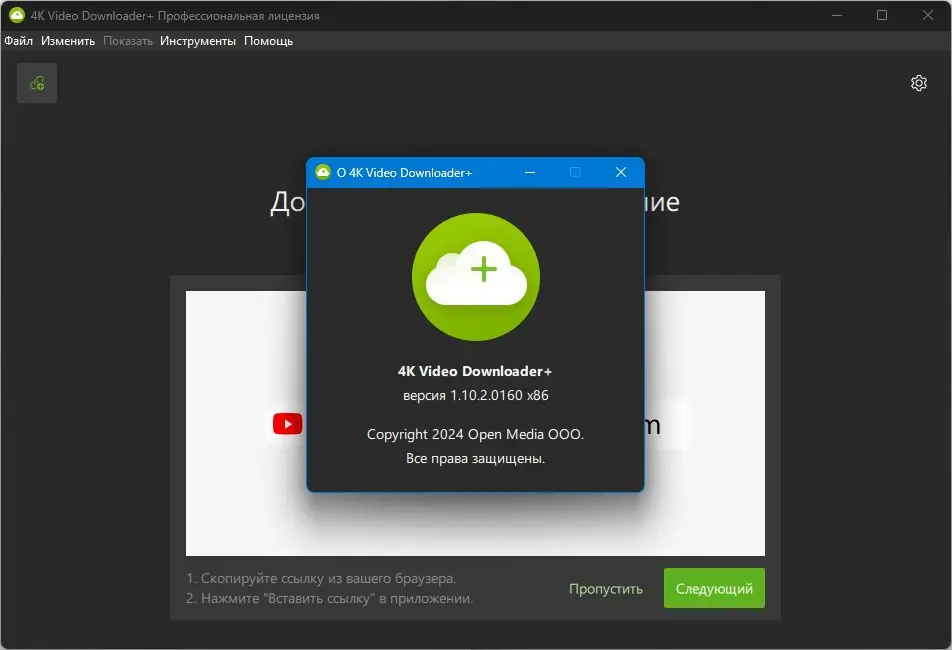Click main window title 'Профессиональная лицензия'
952x650 pixels.
pos(239,16)
